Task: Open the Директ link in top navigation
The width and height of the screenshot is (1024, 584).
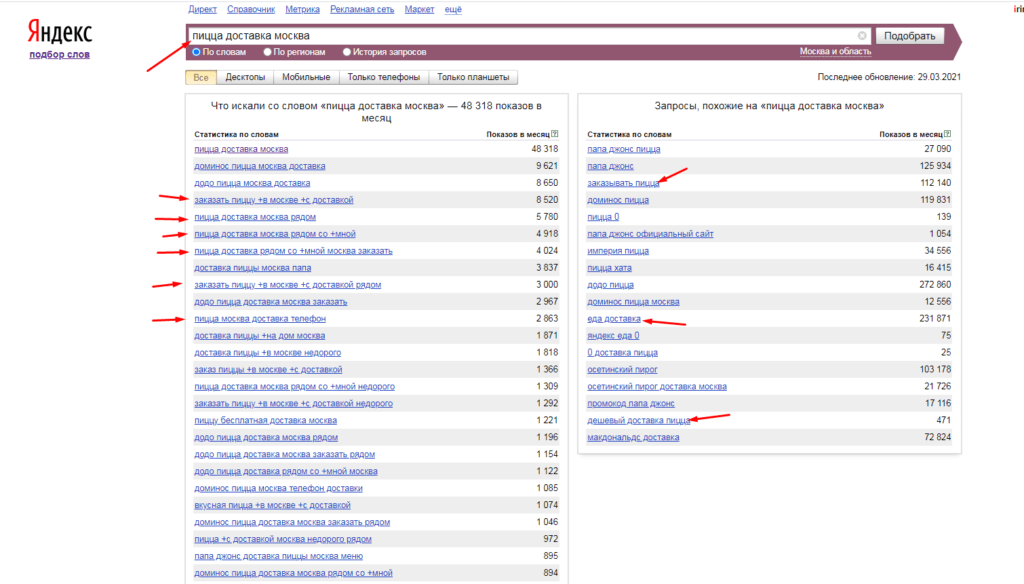Action: (203, 8)
